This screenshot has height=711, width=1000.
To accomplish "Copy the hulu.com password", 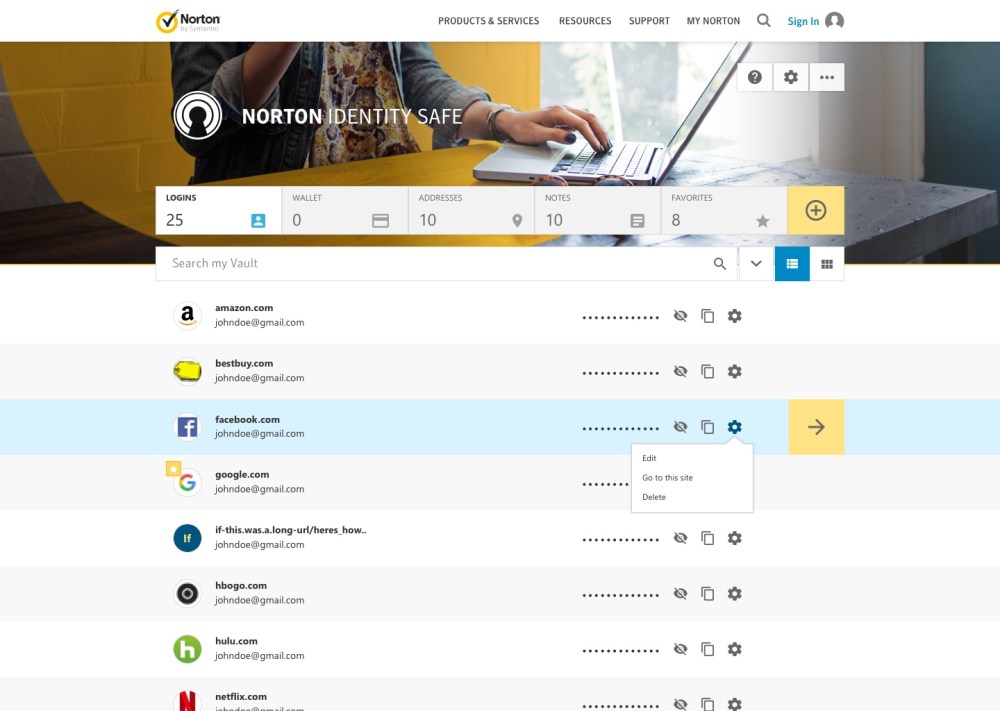I will tap(708, 649).
